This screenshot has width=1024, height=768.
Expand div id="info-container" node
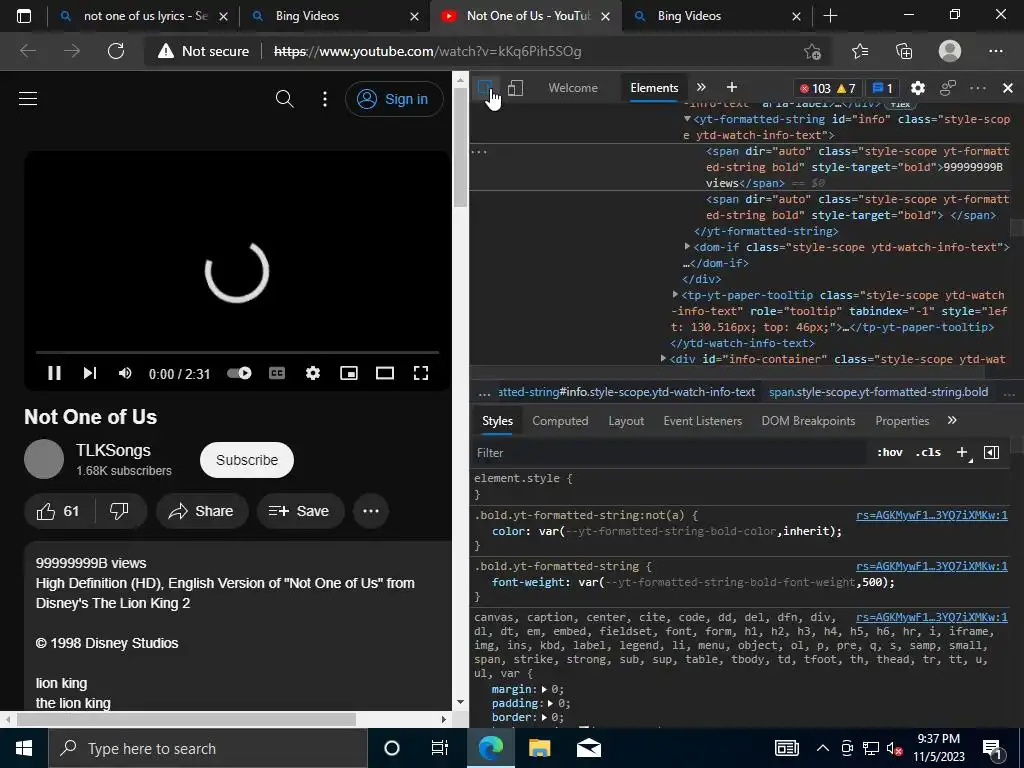pos(664,358)
